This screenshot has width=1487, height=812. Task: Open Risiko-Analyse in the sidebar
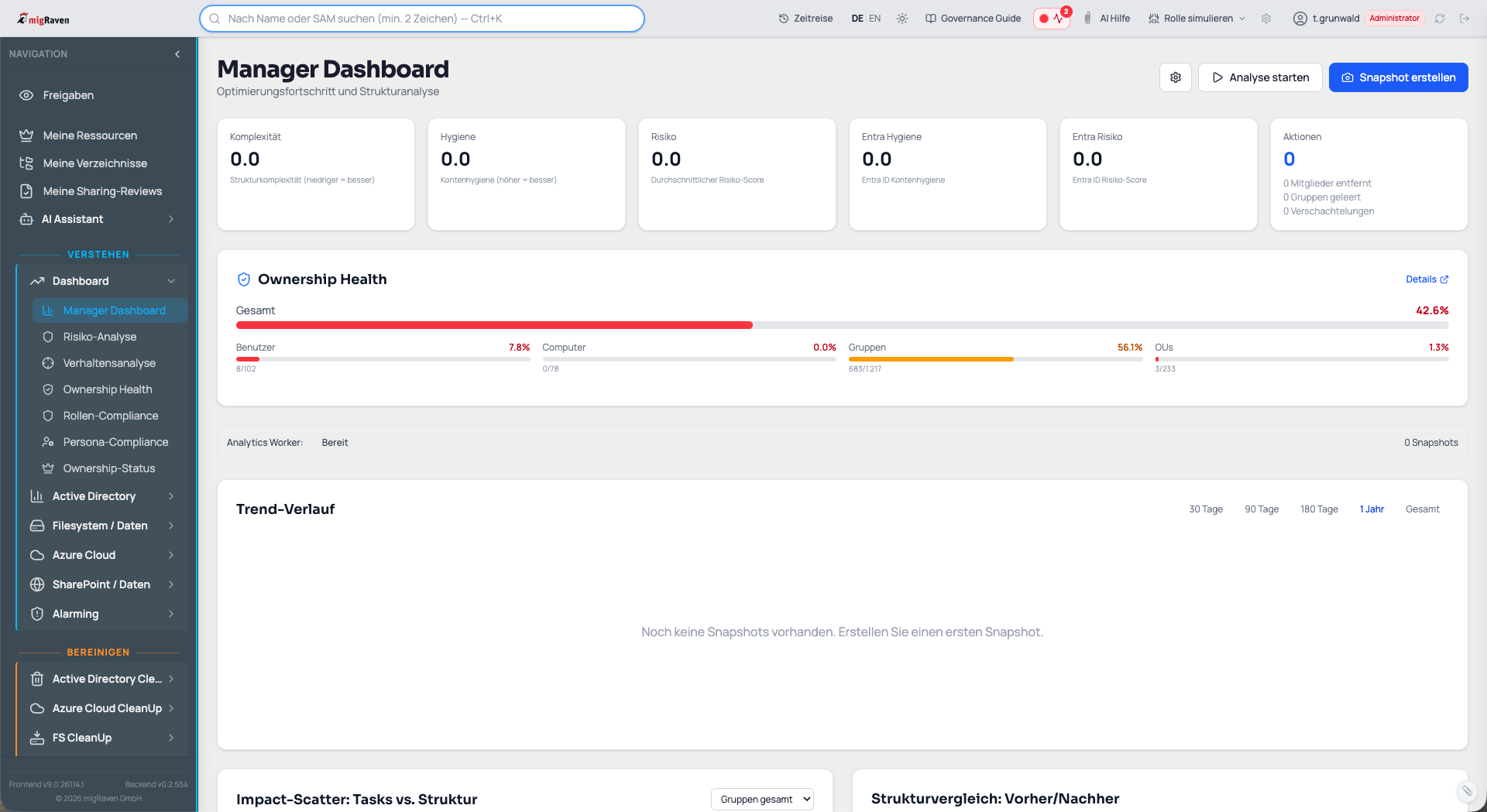click(100, 337)
